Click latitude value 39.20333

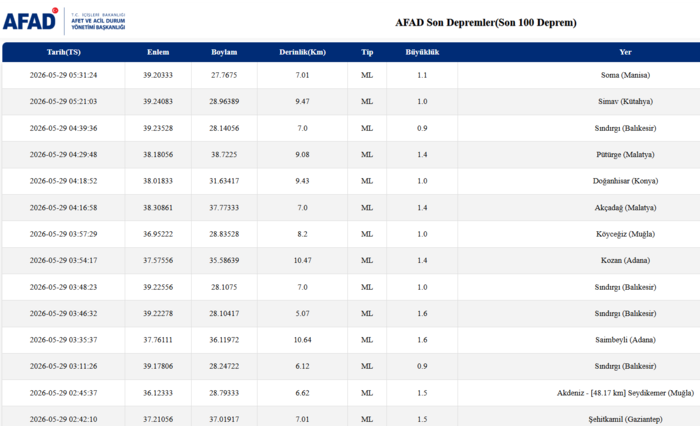[158, 75]
